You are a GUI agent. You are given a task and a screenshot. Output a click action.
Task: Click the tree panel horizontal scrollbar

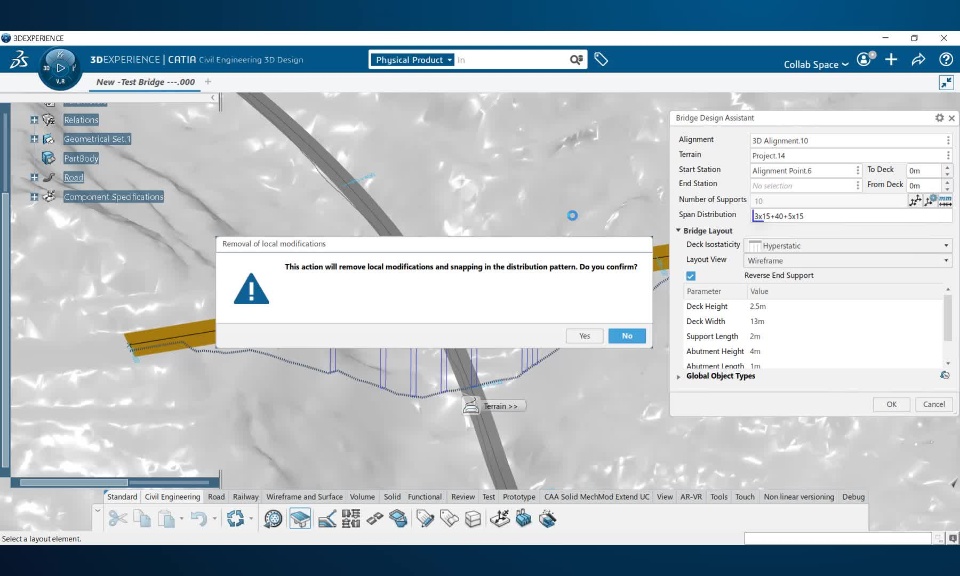click(x=73, y=482)
